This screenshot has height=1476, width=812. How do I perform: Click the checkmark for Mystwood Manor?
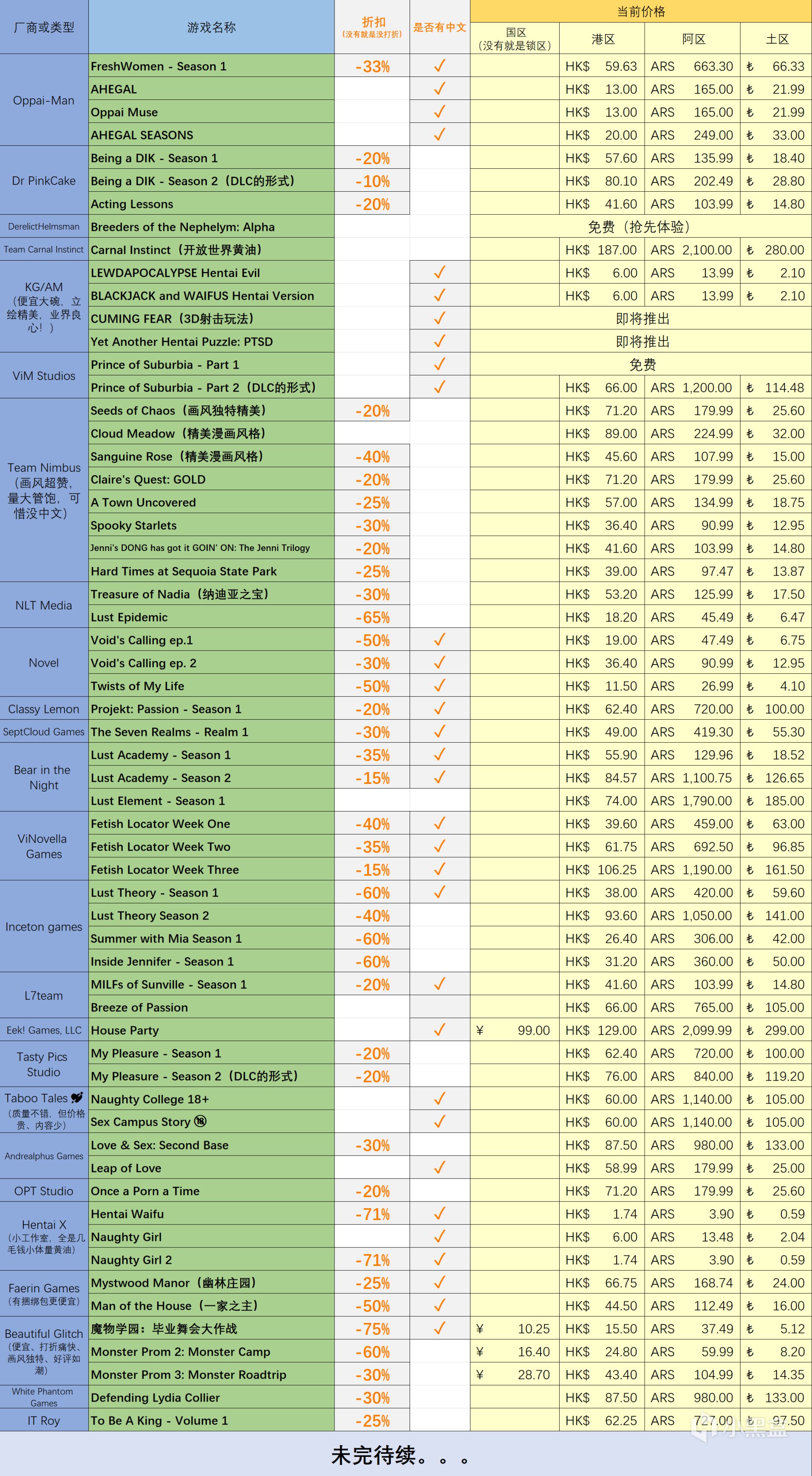click(439, 1282)
